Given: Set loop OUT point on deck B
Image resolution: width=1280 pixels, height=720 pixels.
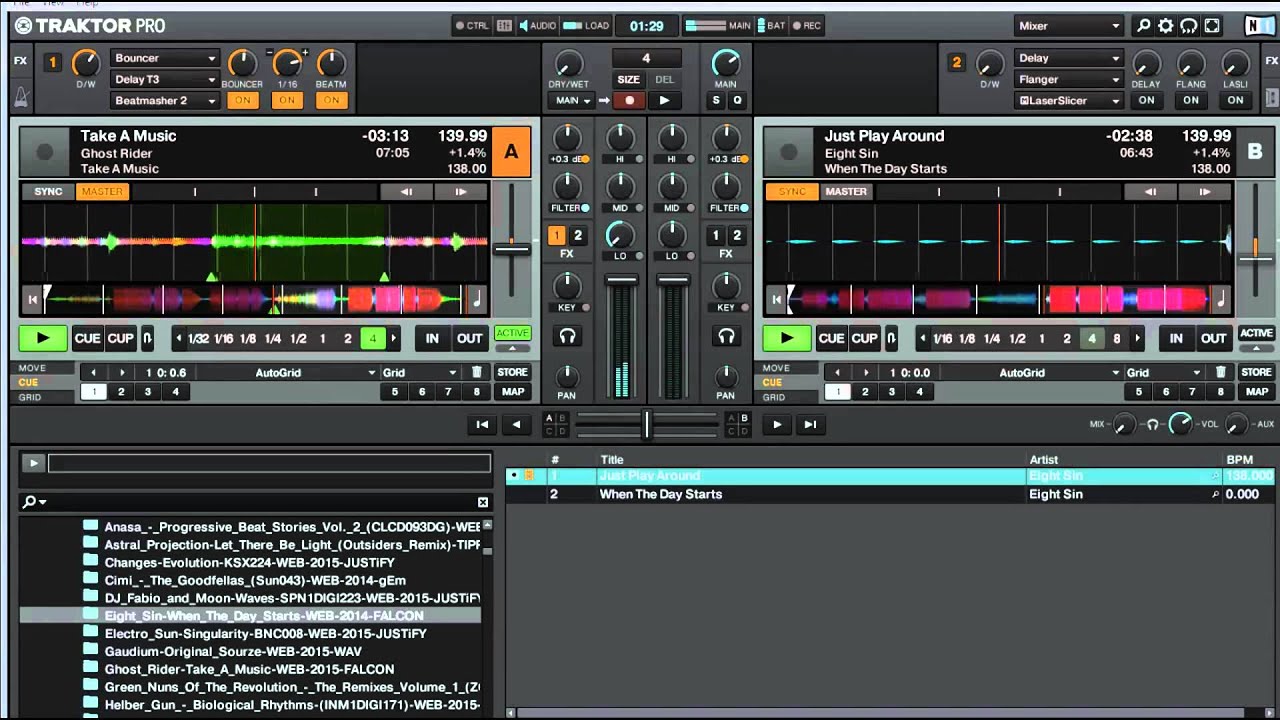Looking at the screenshot, I should pos(1213,338).
